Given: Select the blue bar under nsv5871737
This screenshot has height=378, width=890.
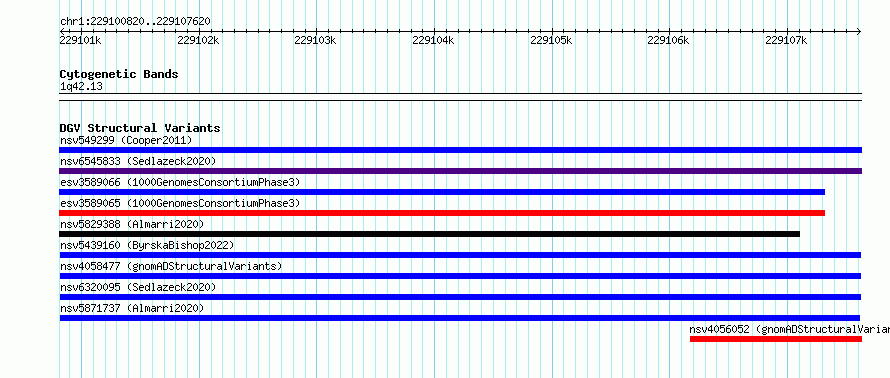Looking at the screenshot, I should point(460,318).
